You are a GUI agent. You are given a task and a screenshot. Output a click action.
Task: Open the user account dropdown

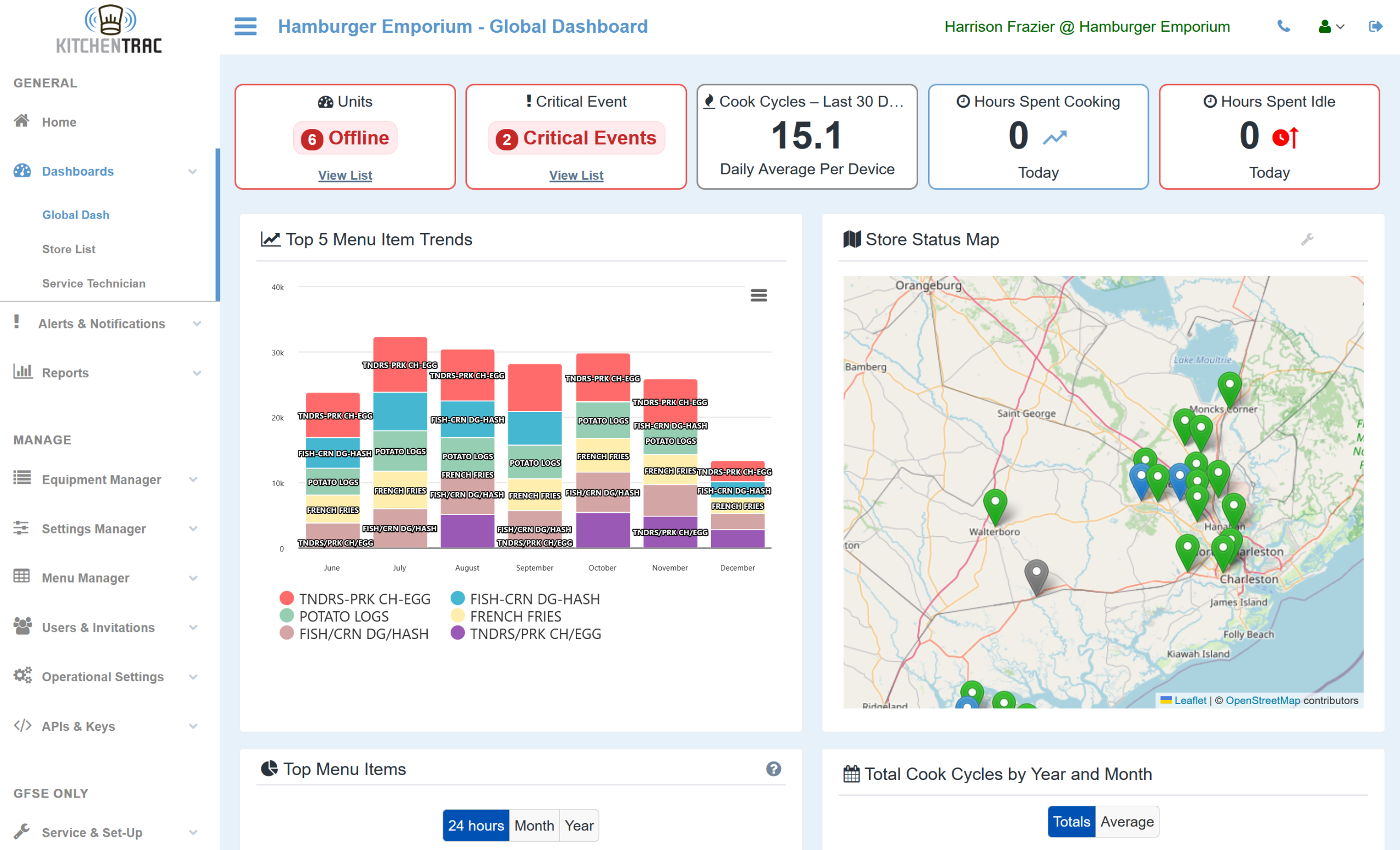tap(1331, 26)
